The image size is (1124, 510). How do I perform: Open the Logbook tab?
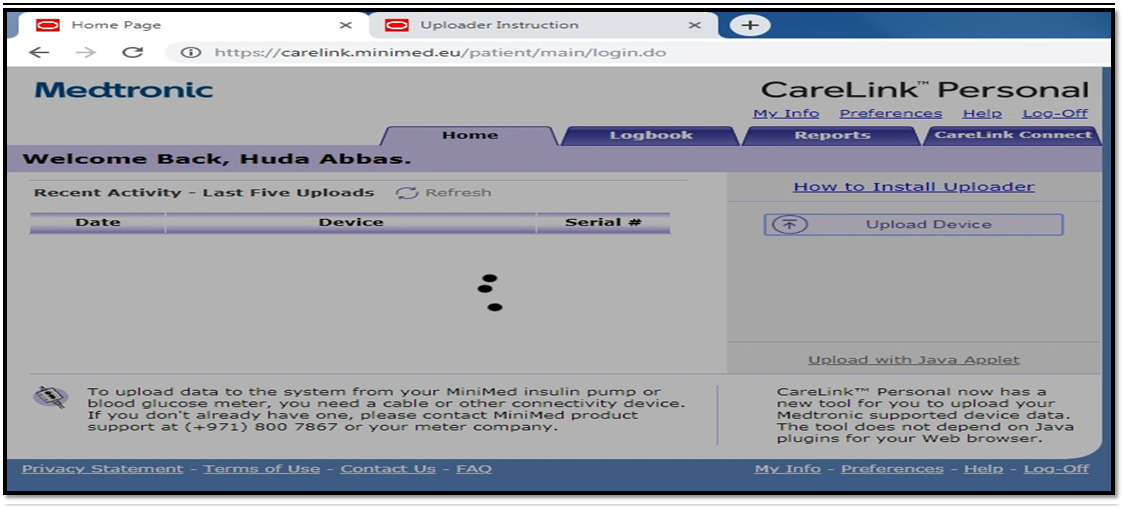651,136
